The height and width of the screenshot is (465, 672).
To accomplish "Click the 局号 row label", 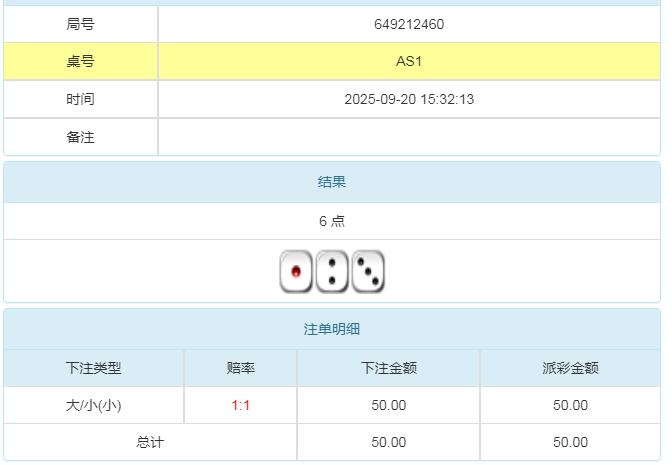I will coord(80,24).
